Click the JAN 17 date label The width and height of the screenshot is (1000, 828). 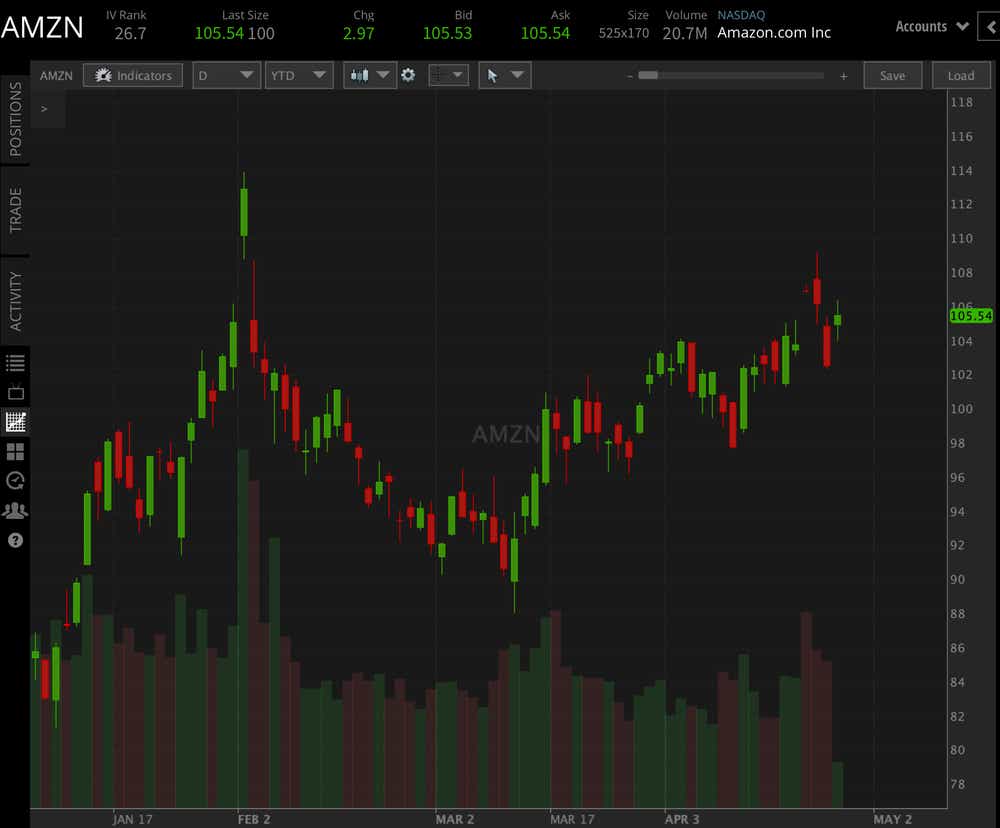[133, 819]
